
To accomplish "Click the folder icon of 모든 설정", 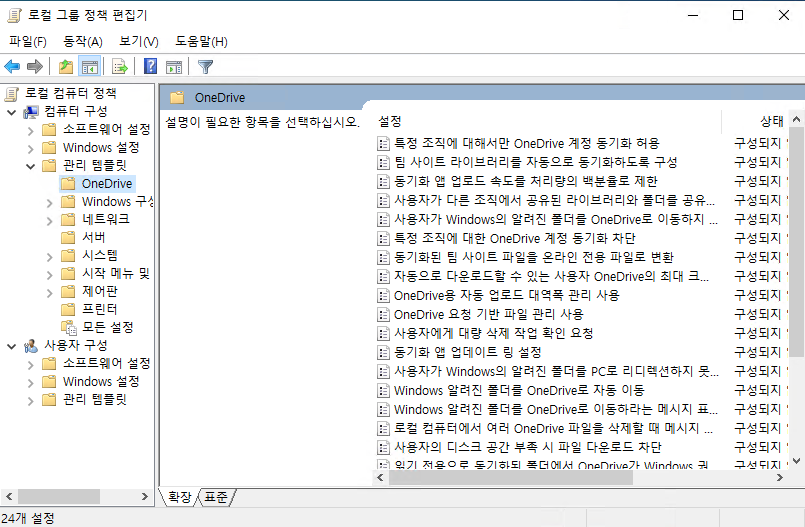I will [x=68, y=327].
